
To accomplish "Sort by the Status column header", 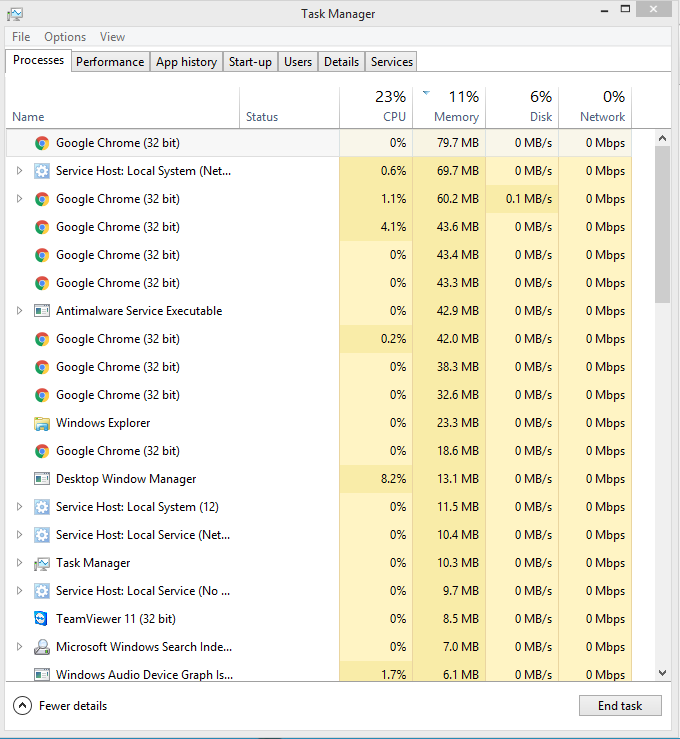I will point(289,107).
